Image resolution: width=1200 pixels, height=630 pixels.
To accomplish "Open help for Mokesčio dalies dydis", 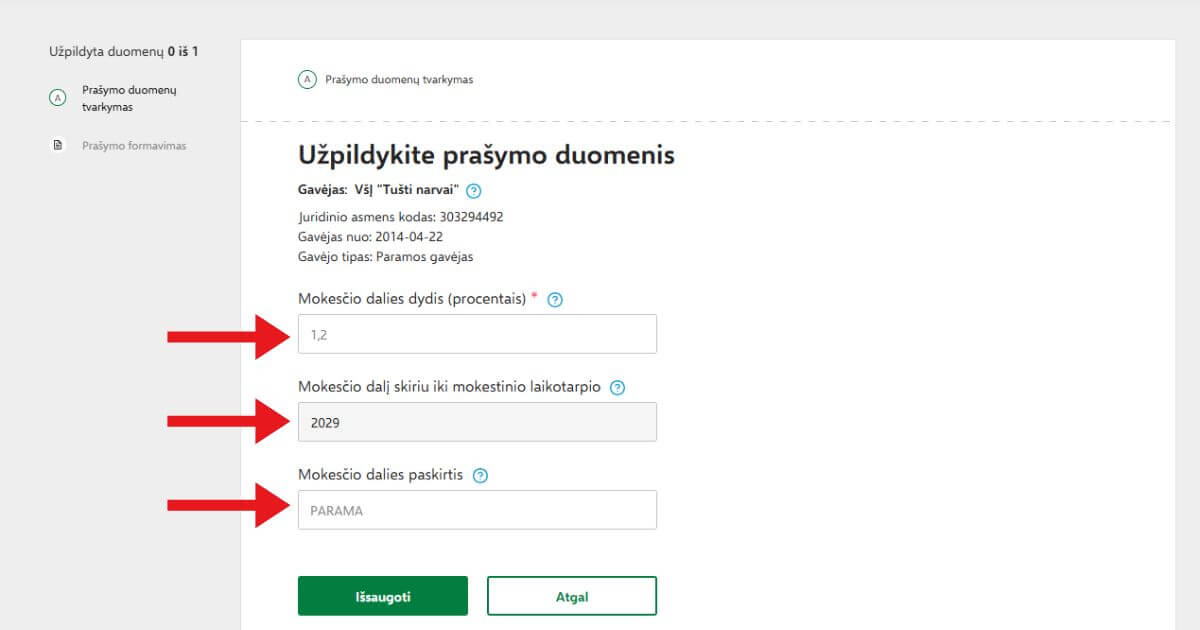I will tap(556, 299).
